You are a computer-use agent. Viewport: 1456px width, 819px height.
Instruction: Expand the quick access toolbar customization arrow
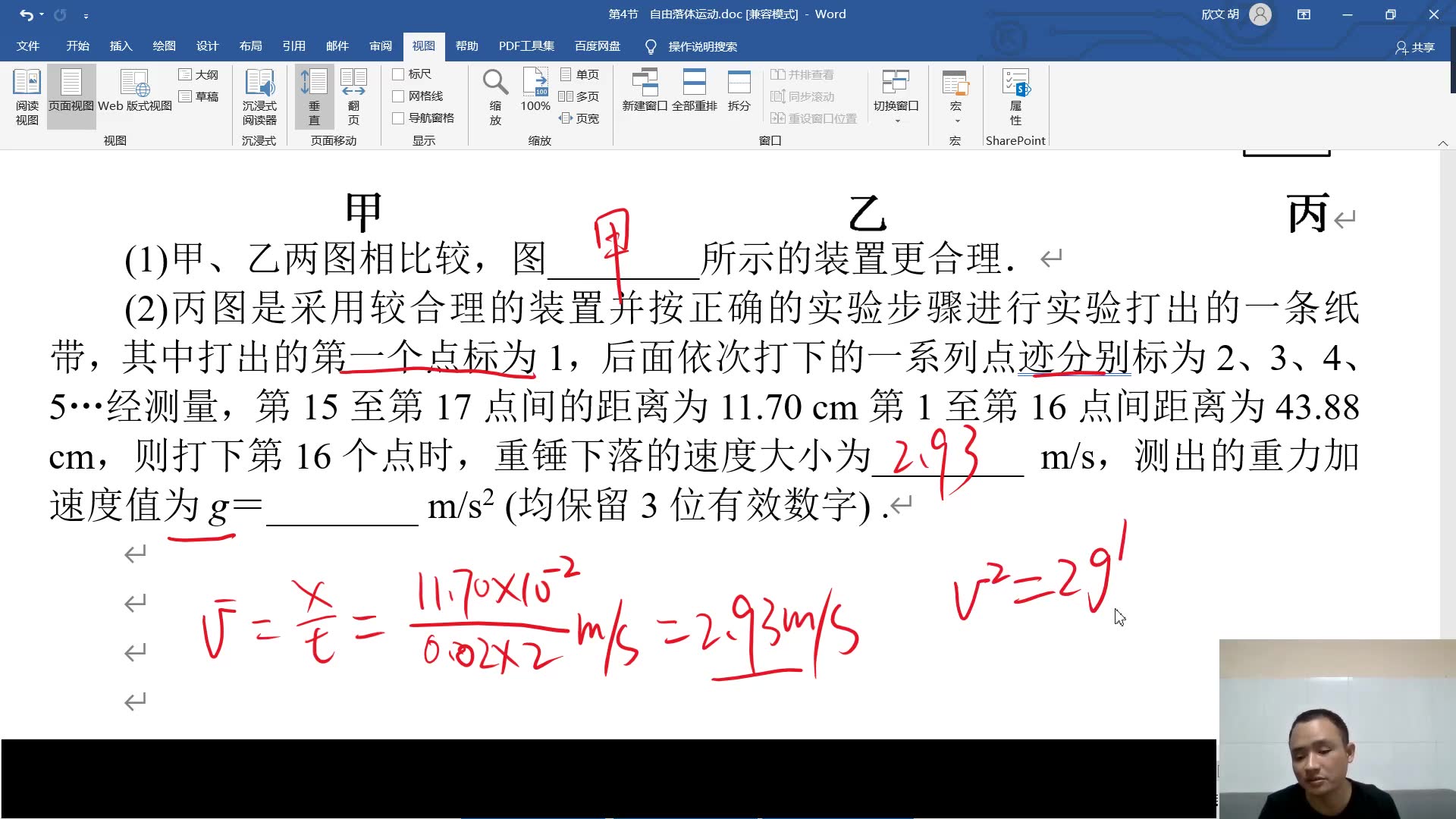(x=86, y=15)
